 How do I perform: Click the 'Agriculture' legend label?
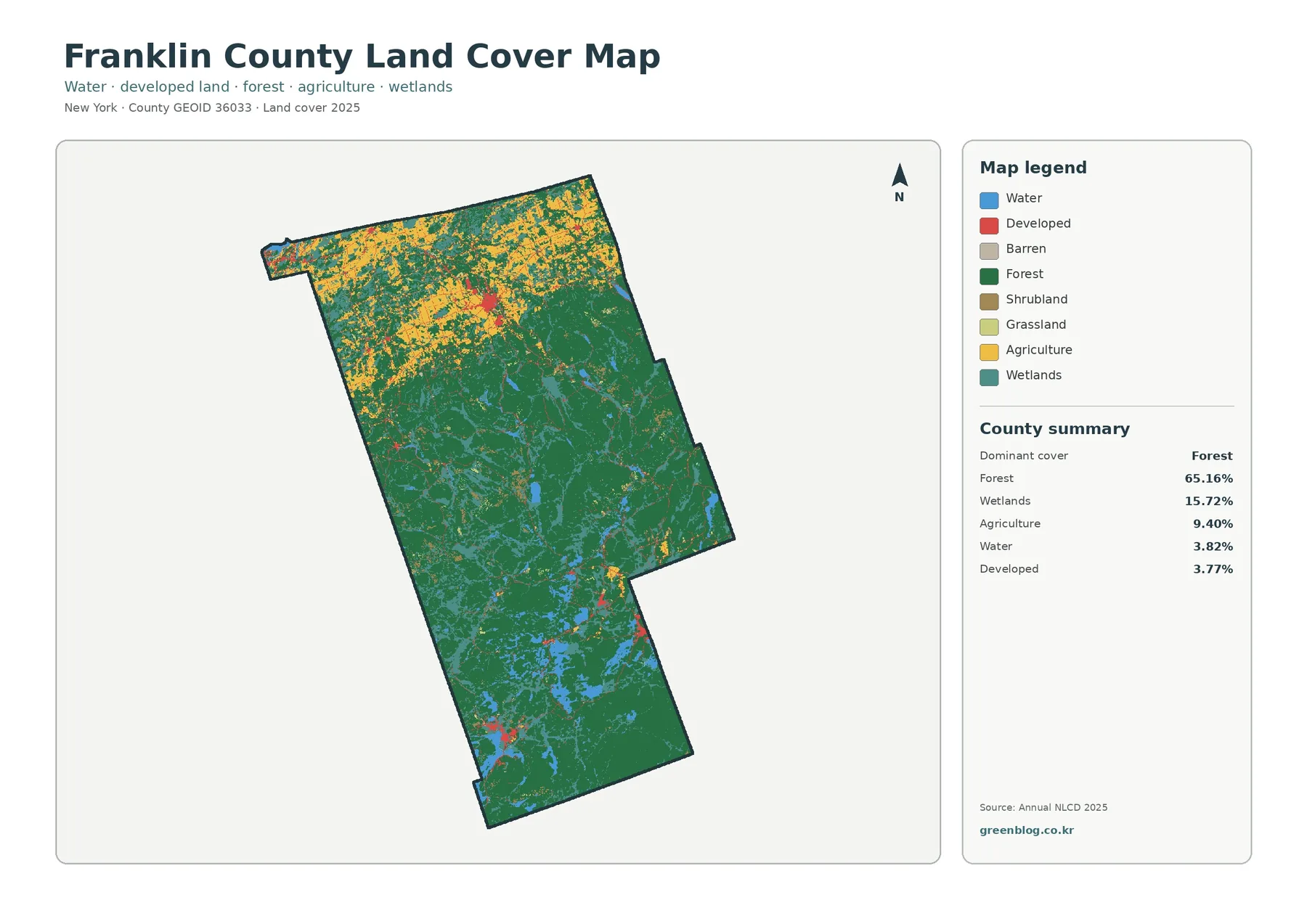[x=1038, y=350]
